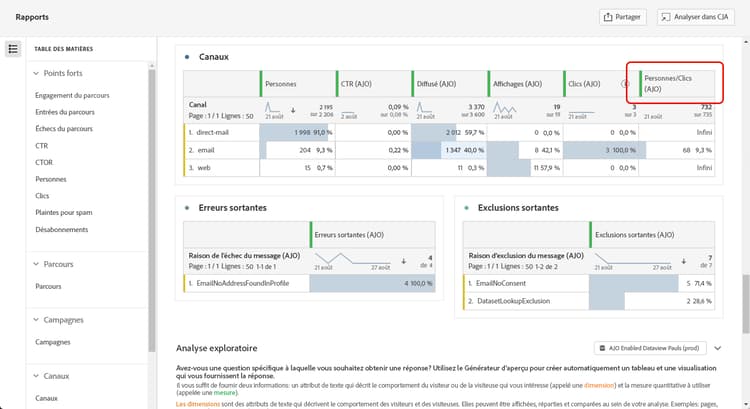Go to Désabonnements
Image resolution: width=750 pixels, height=409 pixels.
pos(62,230)
